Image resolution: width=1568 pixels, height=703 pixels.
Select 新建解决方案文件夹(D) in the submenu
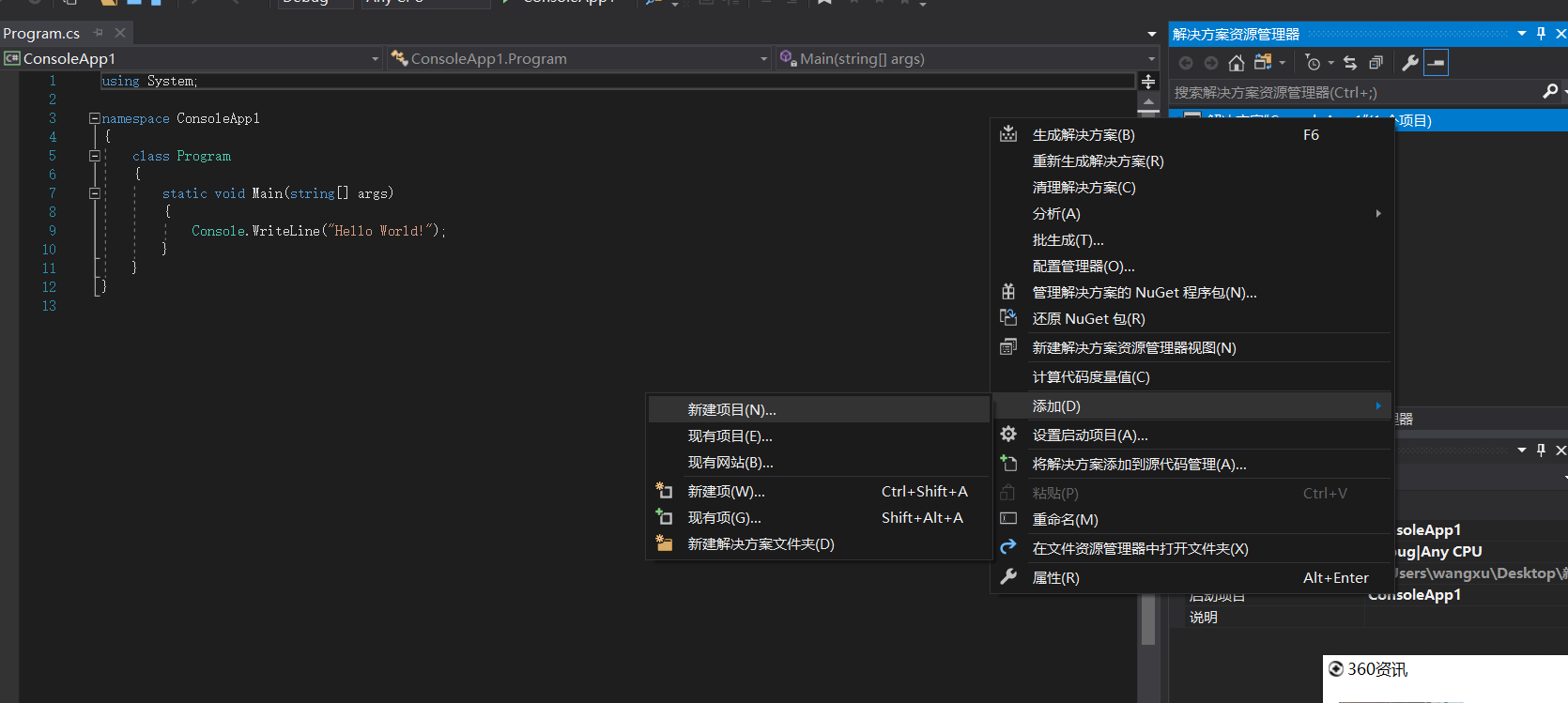tap(819, 544)
